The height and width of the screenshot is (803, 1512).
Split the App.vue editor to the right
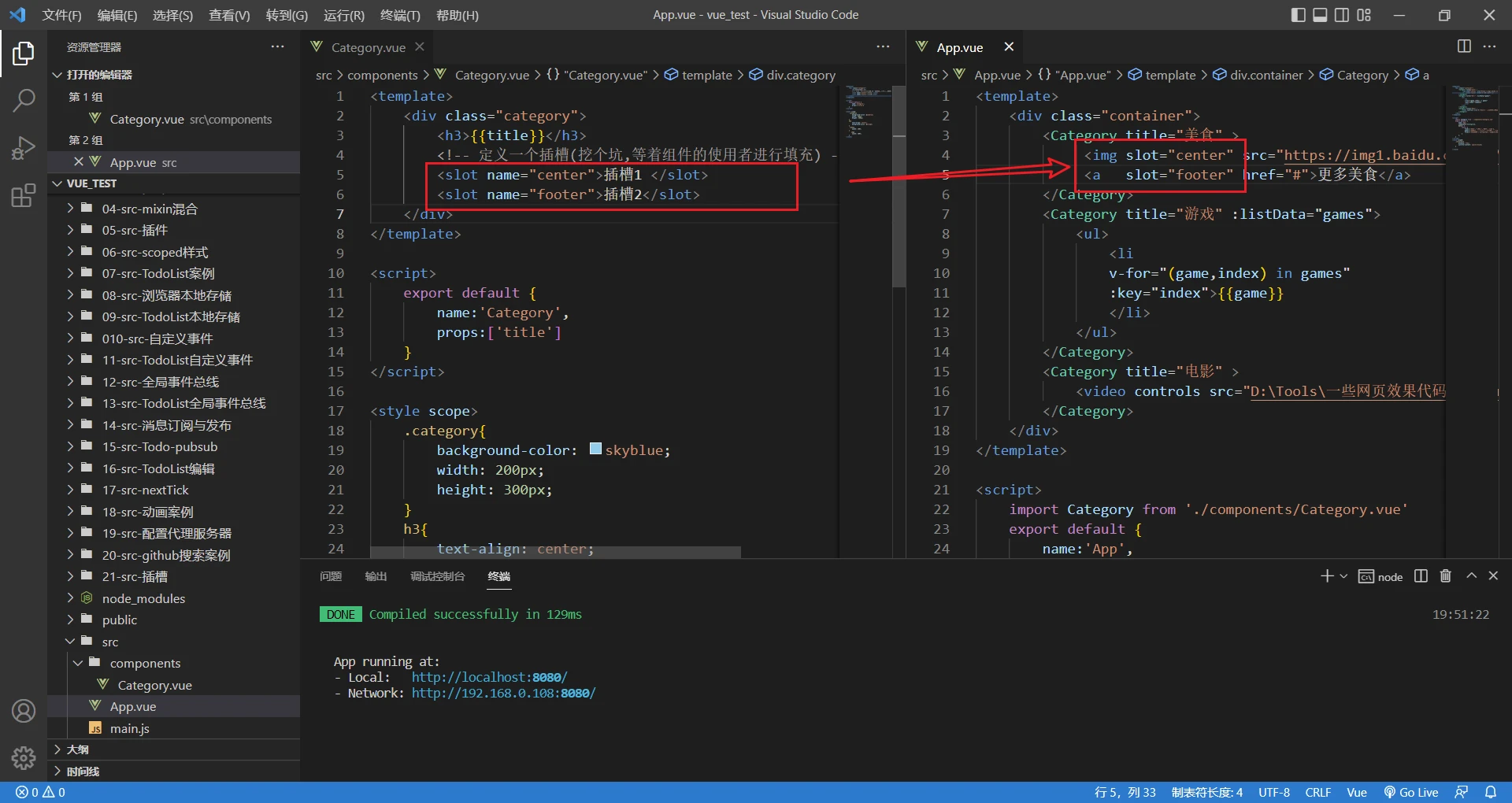(1464, 46)
